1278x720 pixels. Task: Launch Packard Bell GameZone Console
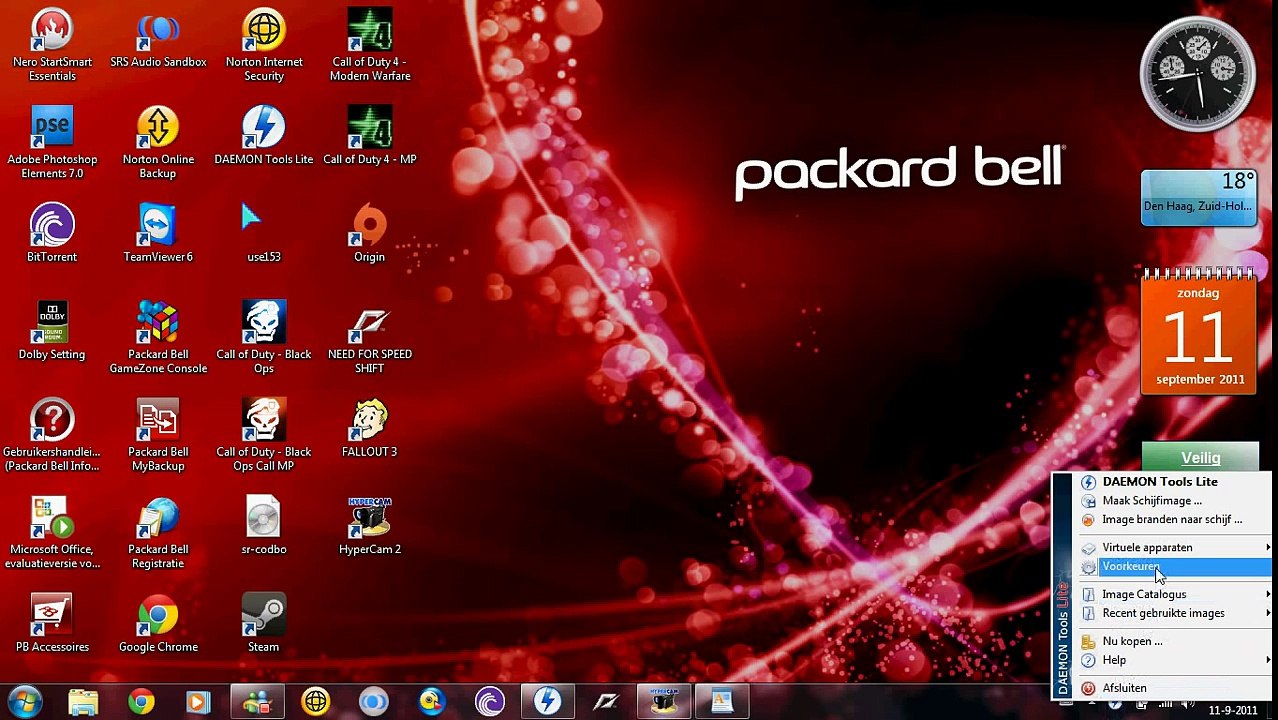(158, 337)
